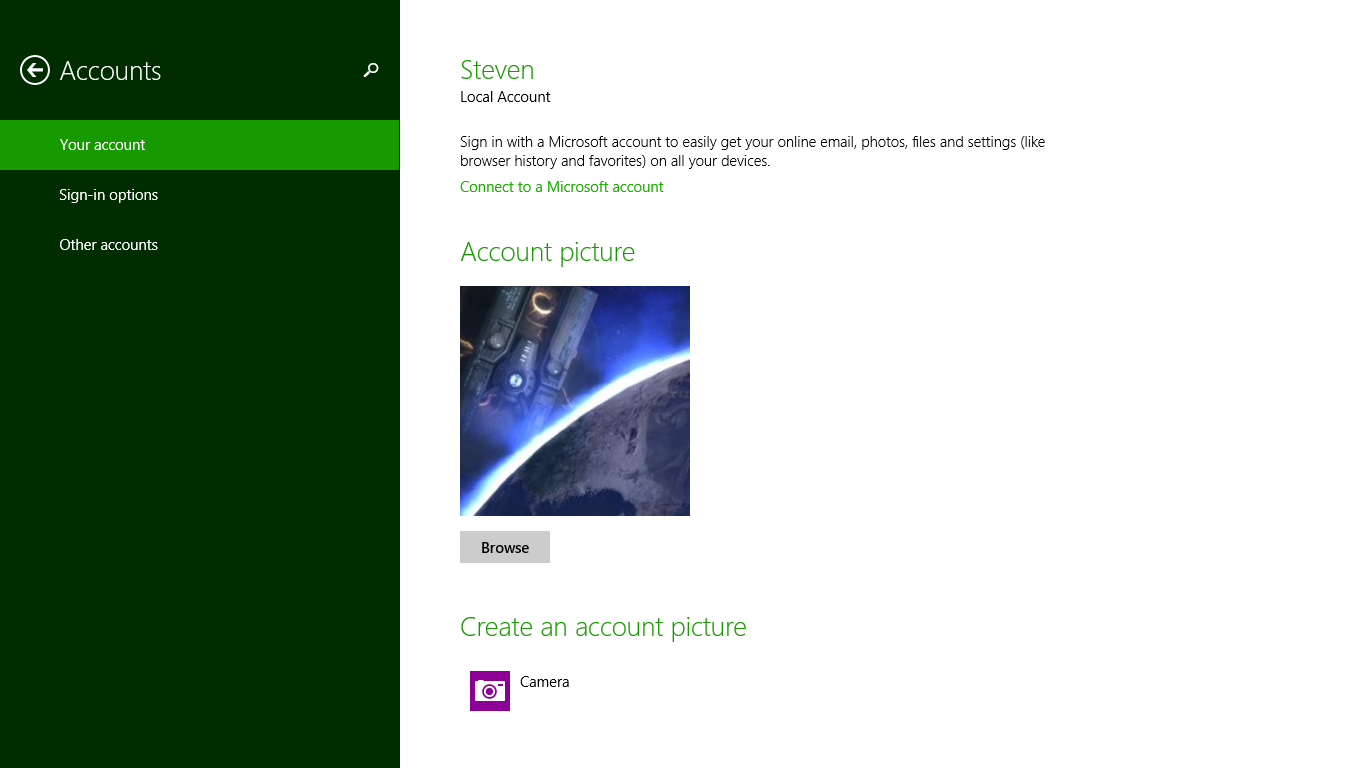Screen dimensions: 1360x768
Task: Click the 'Accounts' title in the sidebar
Action: coord(110,71)
